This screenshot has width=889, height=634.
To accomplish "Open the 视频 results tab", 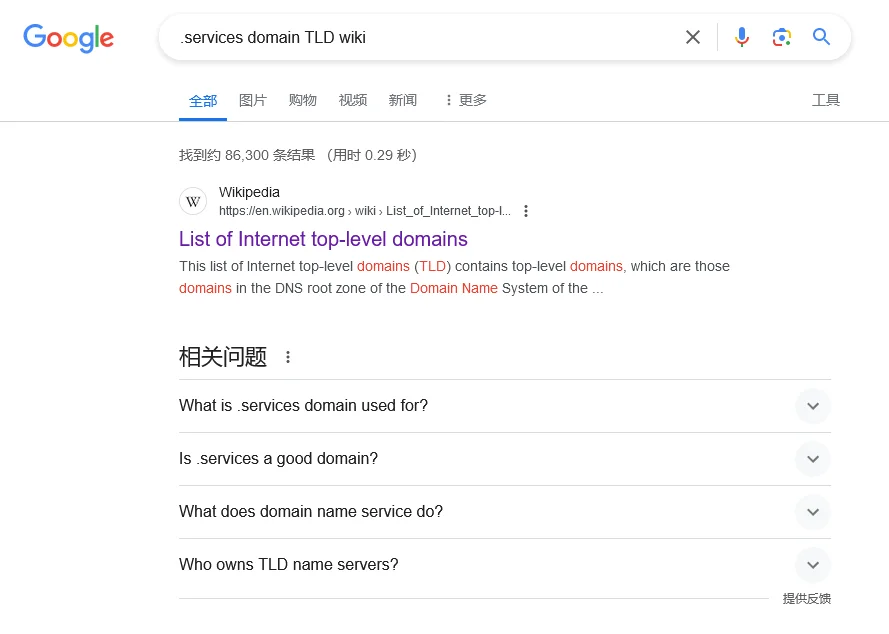I will coord(352,100).
